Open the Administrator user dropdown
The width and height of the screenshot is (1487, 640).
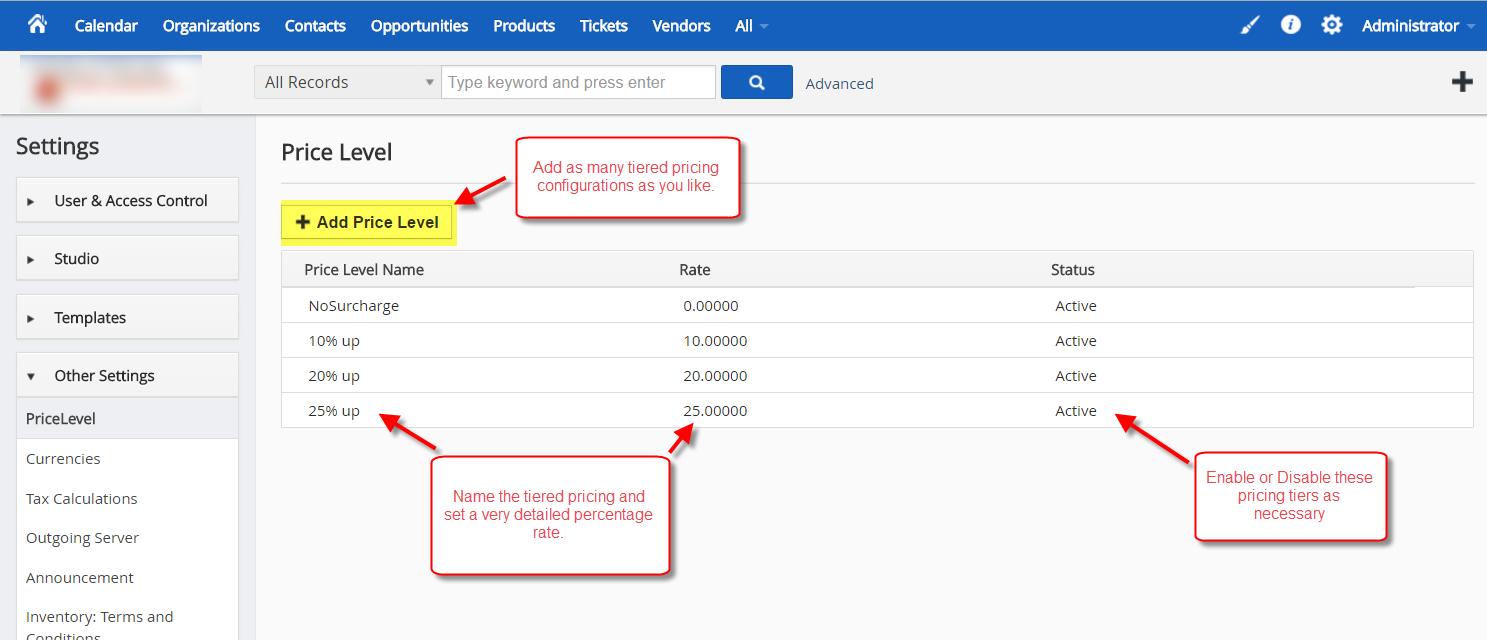tap(1417, 26)
